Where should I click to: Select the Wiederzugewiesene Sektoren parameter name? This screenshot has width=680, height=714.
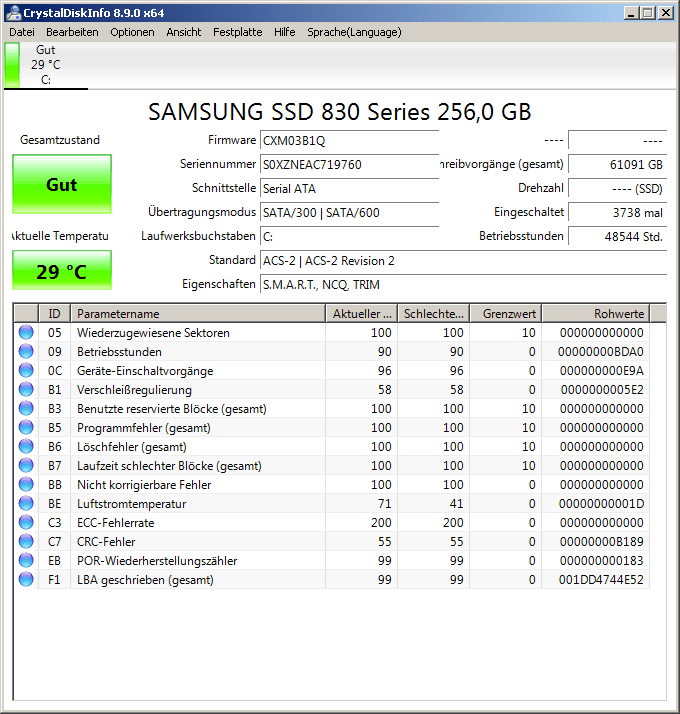pos(153,333)
